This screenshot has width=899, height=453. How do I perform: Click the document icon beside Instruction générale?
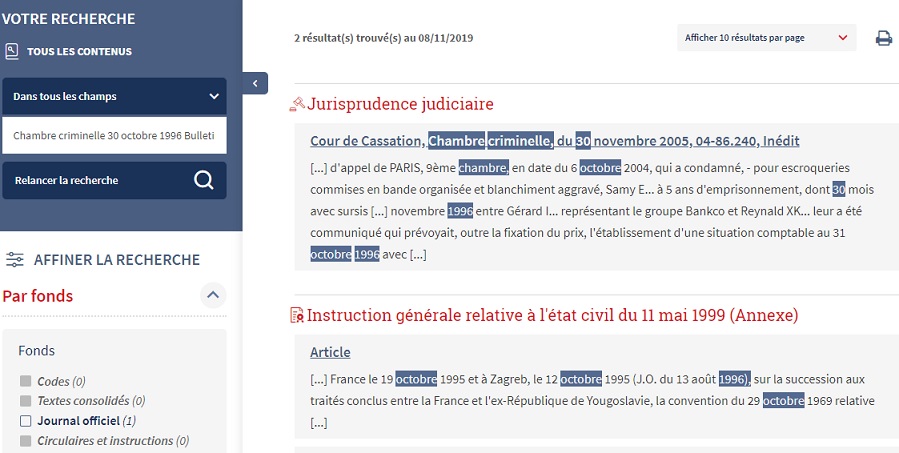pos(297,315)
